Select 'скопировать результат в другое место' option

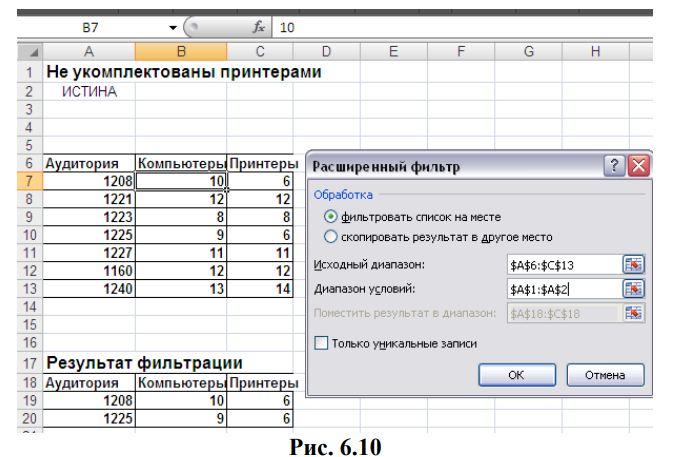point(332,237)
